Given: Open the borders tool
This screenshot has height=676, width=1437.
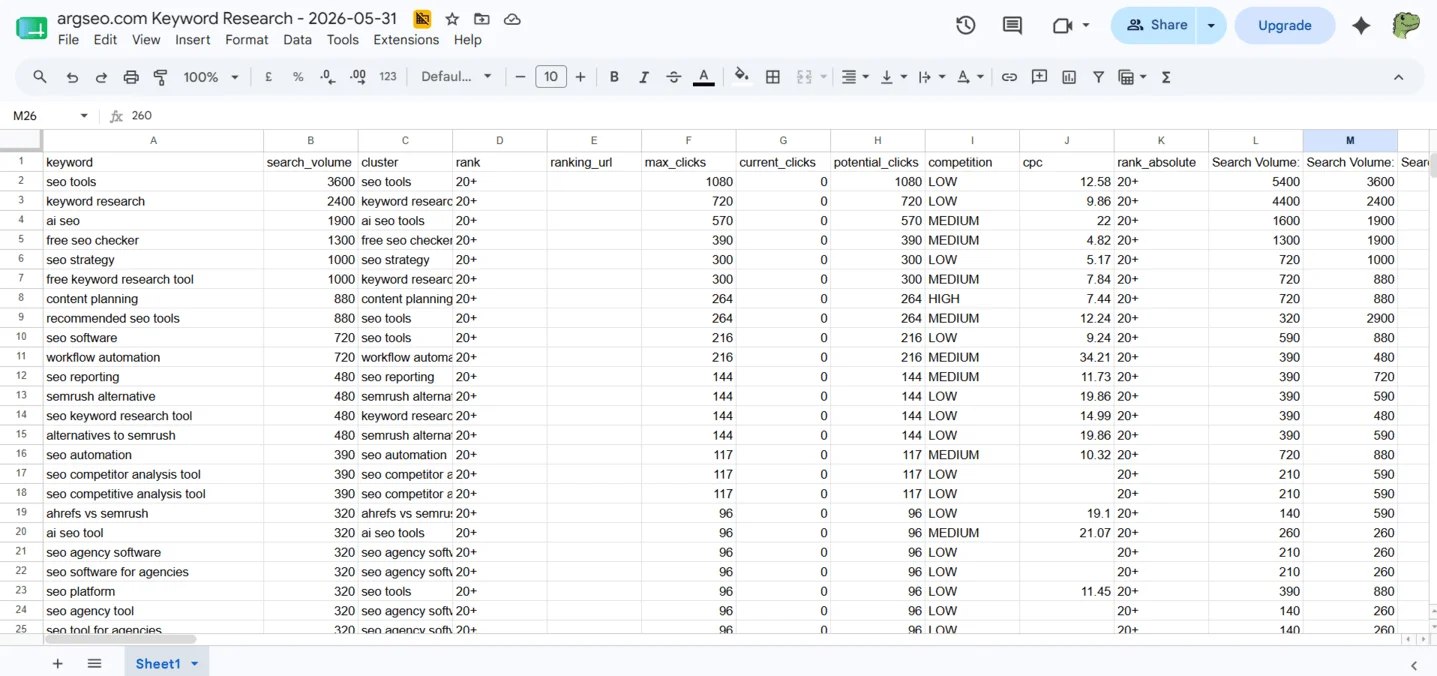Looking at the screenshot, I should pyautogui.click(x=773, y=77).
